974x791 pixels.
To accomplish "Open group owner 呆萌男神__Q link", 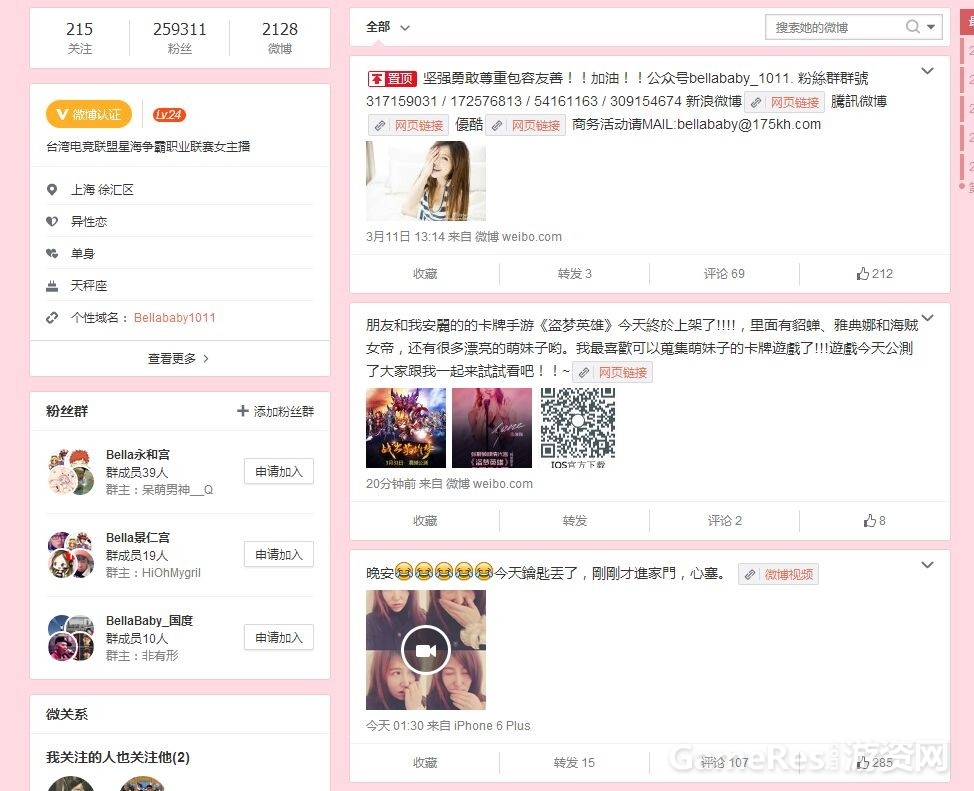I will click(178, 490).
